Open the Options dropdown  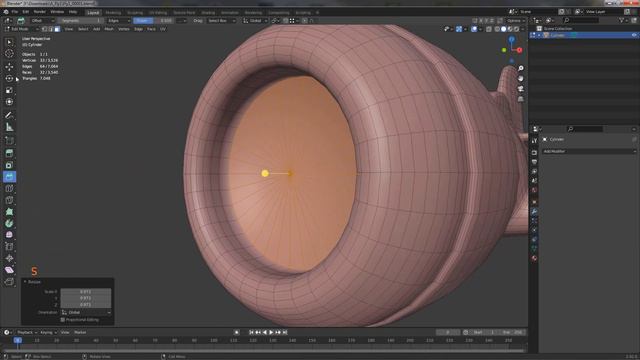click(x=516, y=20)
